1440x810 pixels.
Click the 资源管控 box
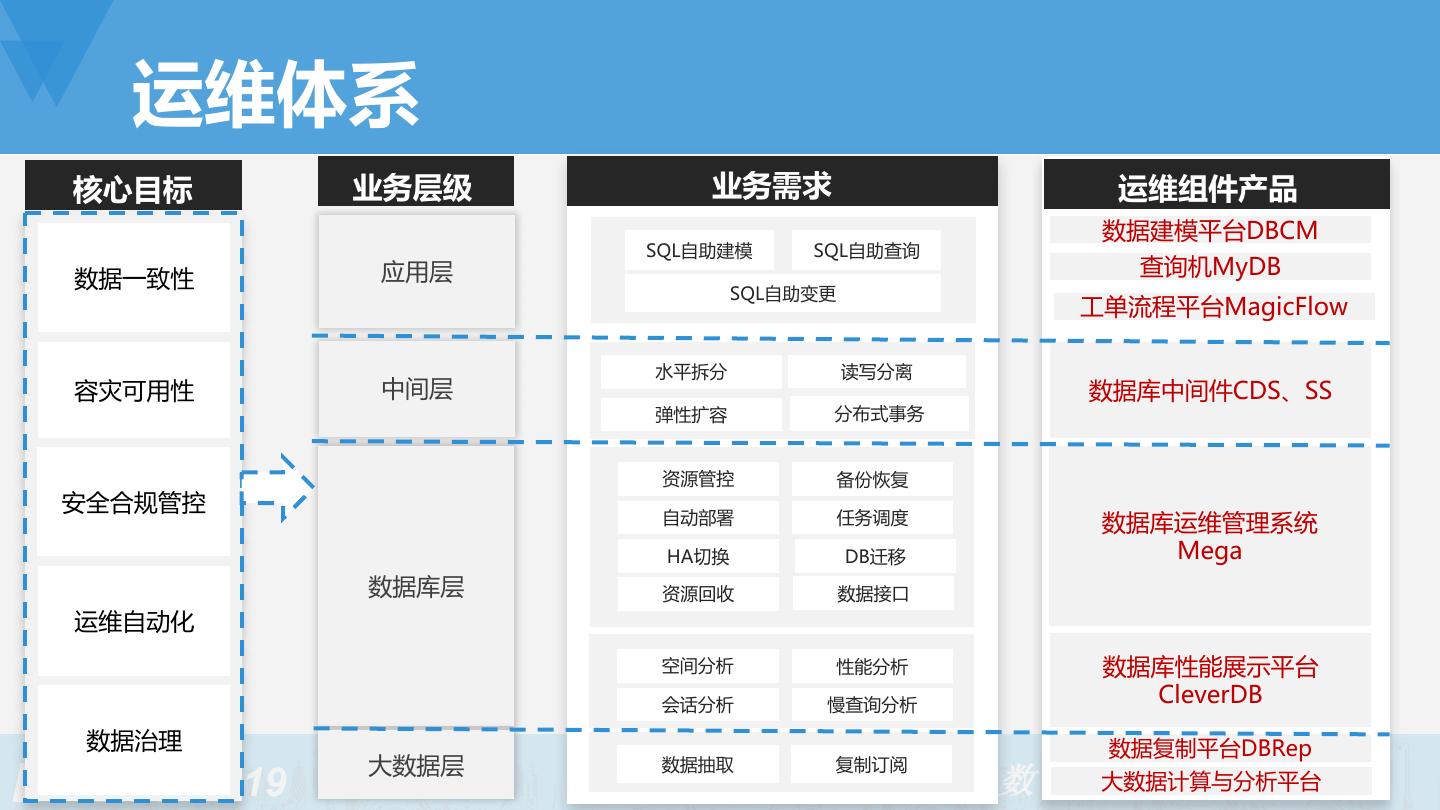point(698,479)
